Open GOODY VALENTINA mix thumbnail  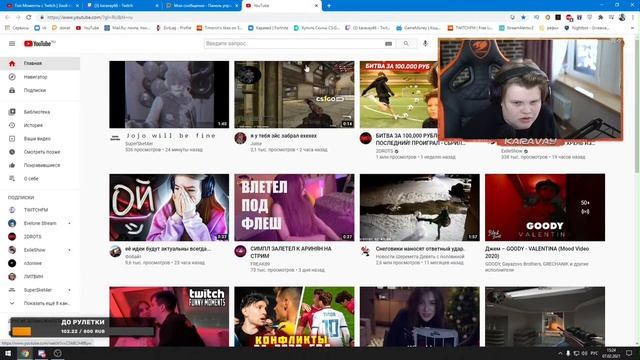coord(545,207)
